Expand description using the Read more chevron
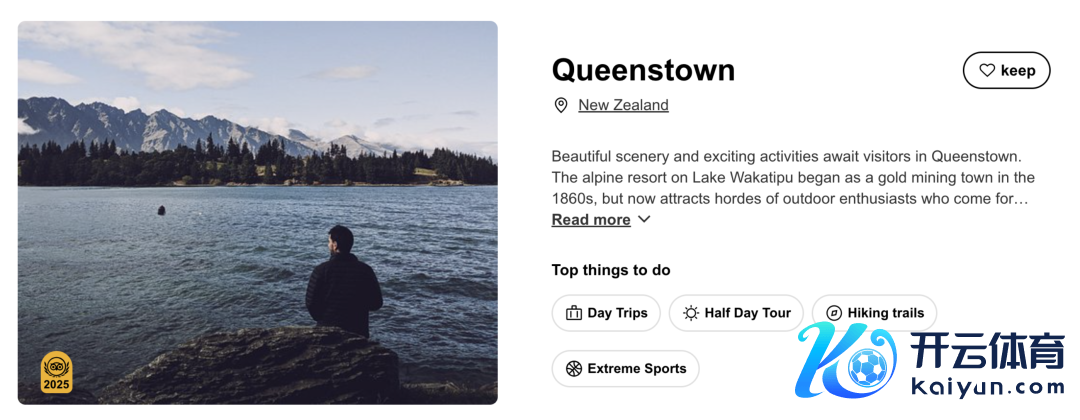 [644, 219]
